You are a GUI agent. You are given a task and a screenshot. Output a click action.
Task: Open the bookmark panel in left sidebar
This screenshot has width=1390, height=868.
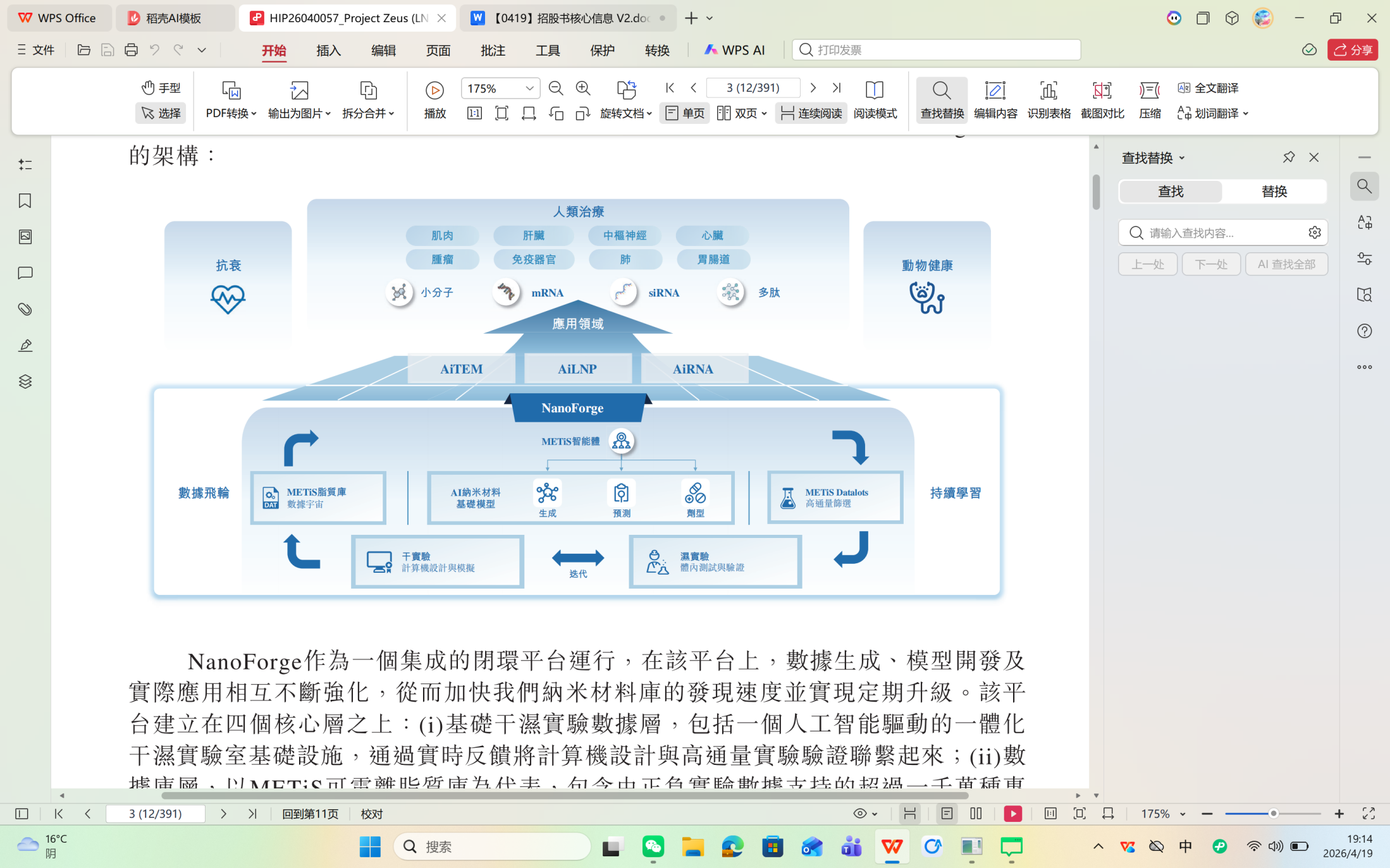click(25, 200)
